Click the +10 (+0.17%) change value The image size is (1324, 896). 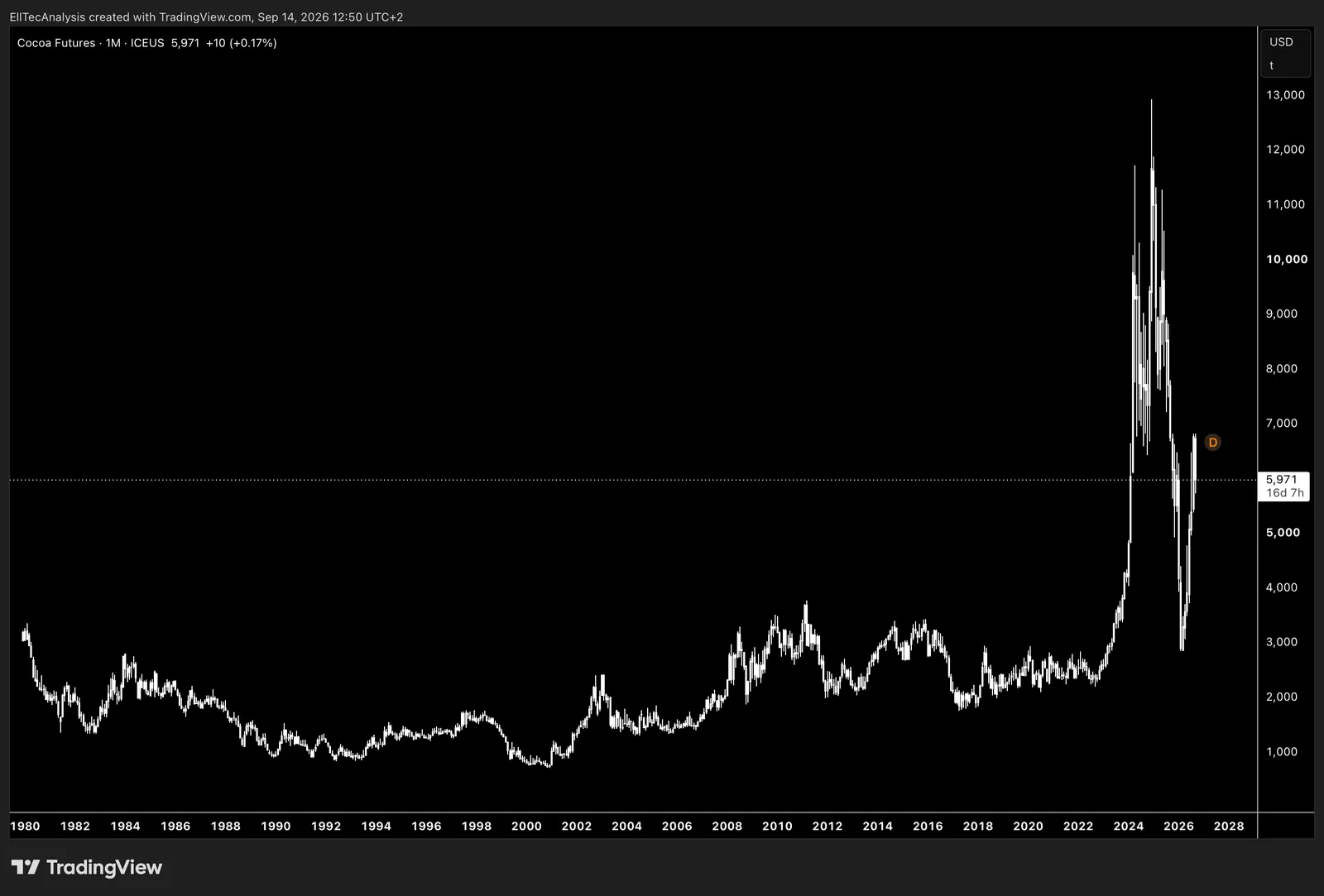click(x=242, y=43)
